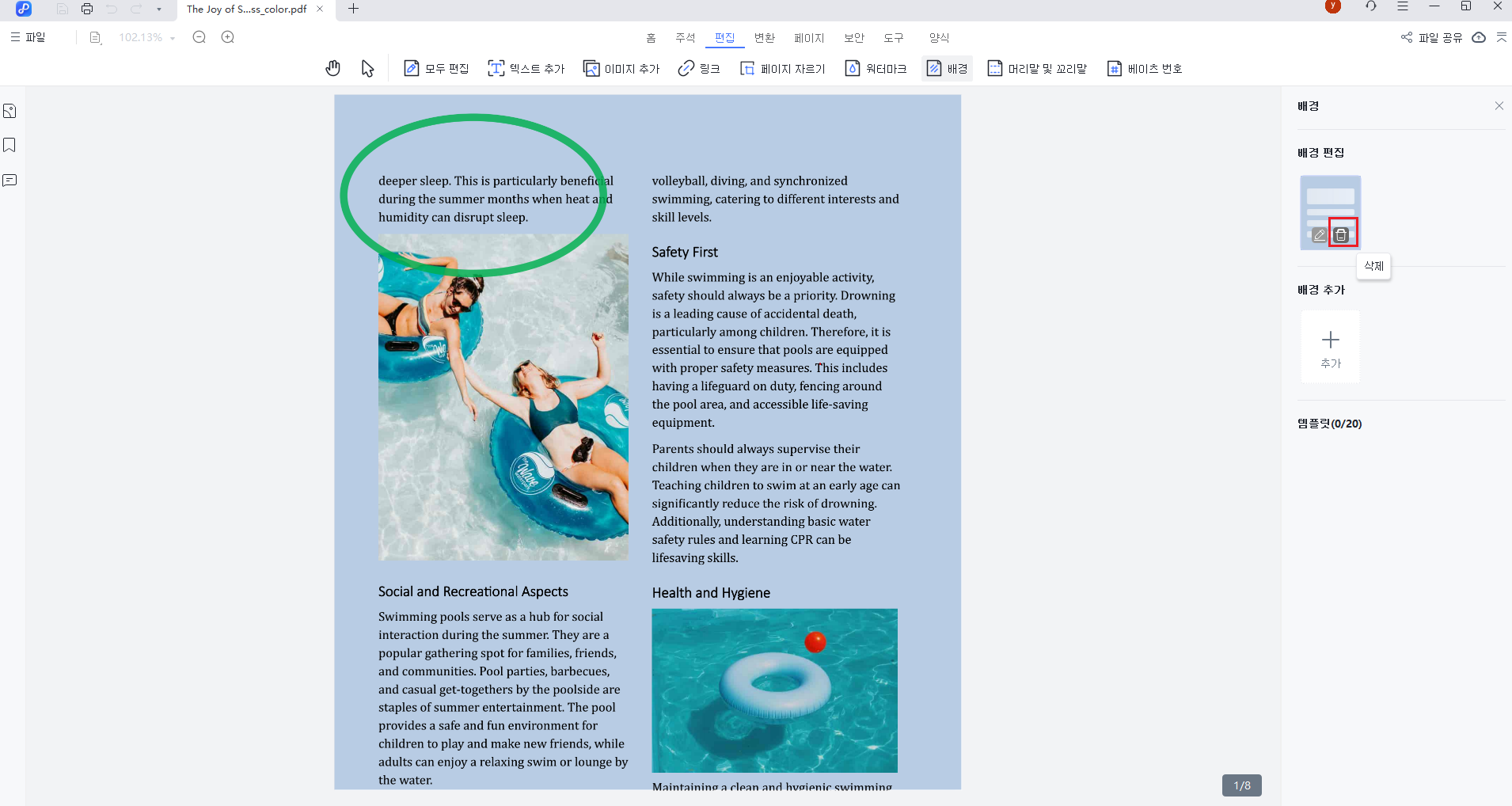Open the thumbnails panel in left sidebar
The image size is (1512, 806).
(10, 112)
